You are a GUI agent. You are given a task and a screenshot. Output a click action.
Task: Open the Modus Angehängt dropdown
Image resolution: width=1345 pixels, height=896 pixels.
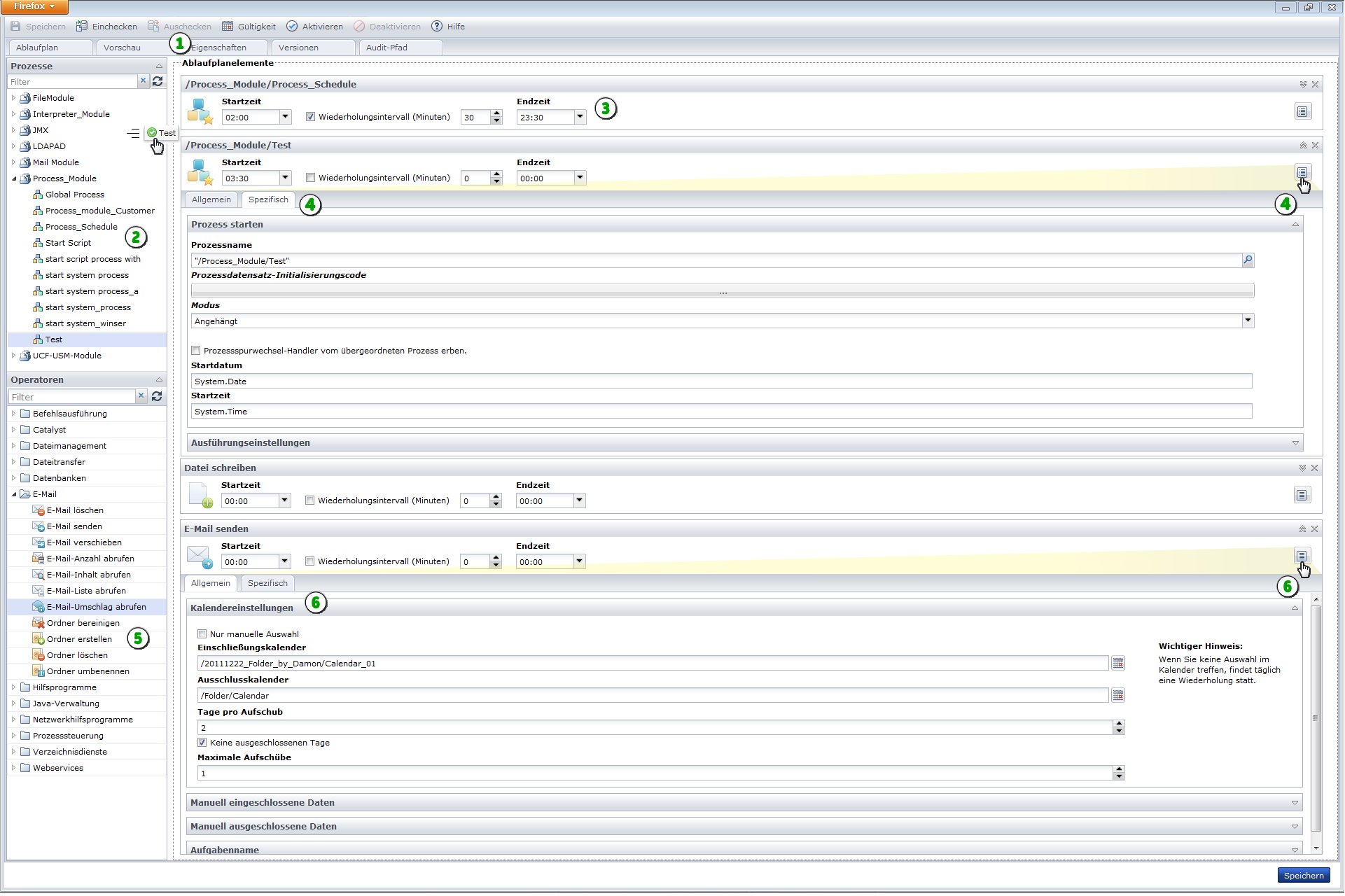click(1248, 321)
